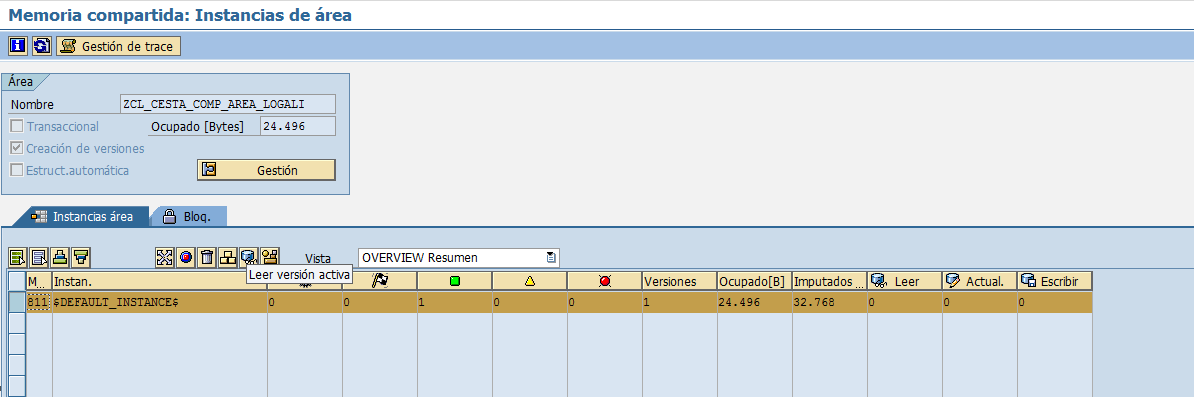Click the filter funnel icon
This screenshot has height=397, width=1194.
(82, 258)
